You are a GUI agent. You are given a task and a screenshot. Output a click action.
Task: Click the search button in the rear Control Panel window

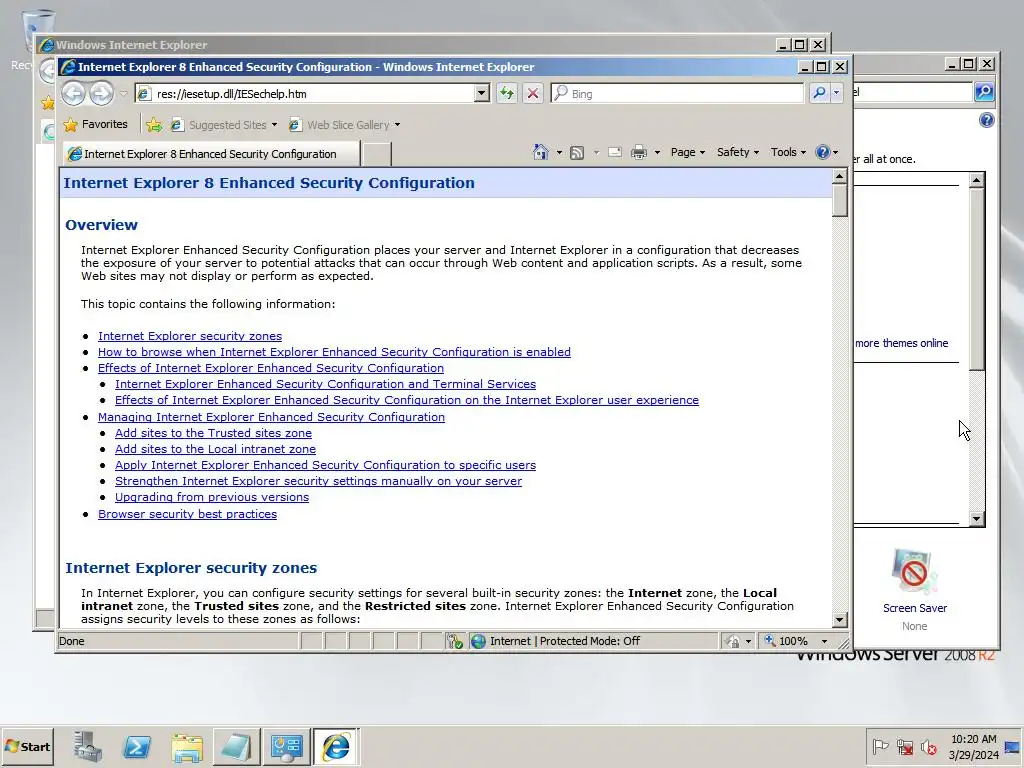click(984, 92)
